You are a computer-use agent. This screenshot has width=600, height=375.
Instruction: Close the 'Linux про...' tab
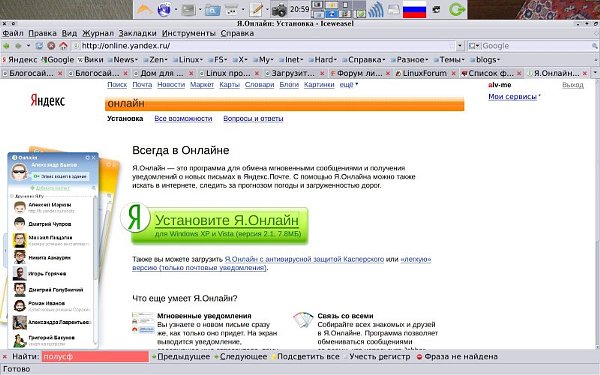coord(257,73)
